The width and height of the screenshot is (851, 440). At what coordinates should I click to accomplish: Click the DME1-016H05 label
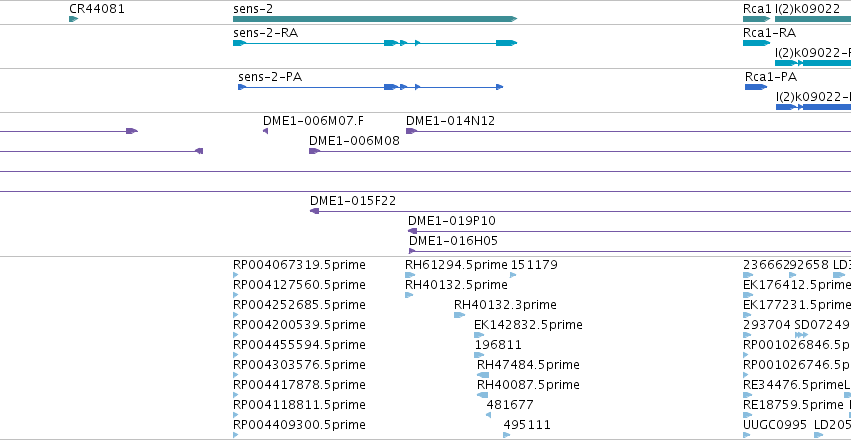click(453, 241)
